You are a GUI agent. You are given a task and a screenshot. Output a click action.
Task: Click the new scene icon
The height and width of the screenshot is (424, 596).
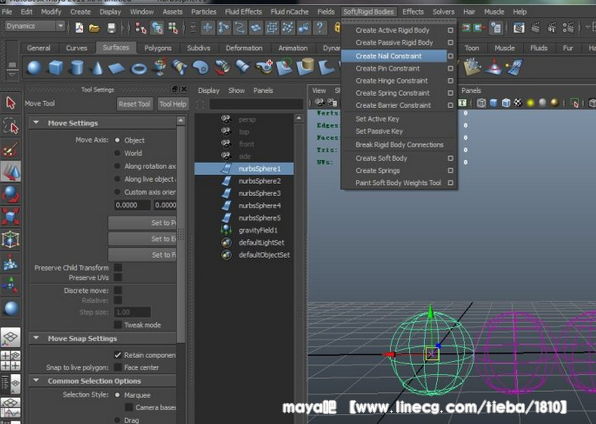79,28
